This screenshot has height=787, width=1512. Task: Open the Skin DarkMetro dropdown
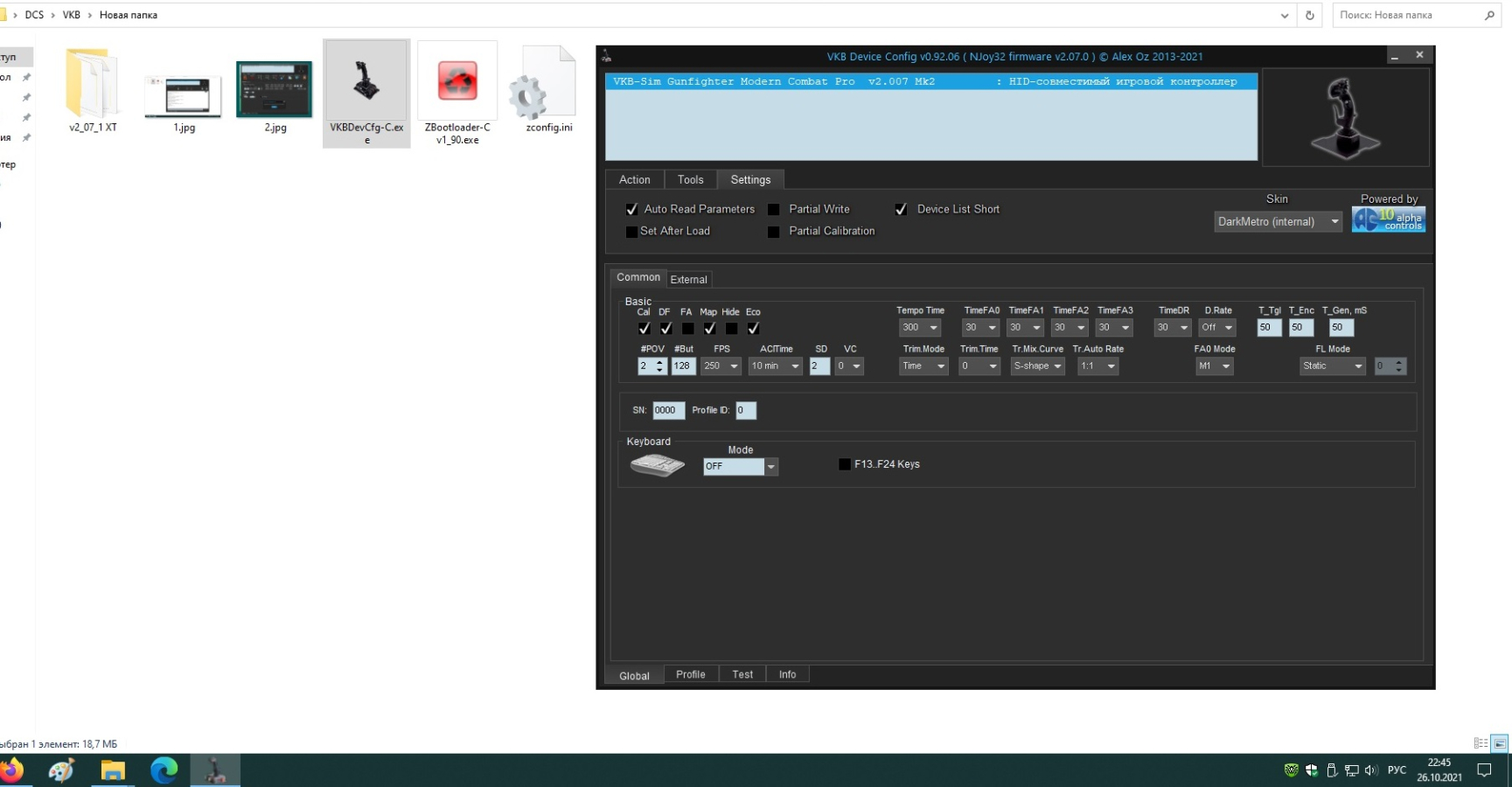click(1278, 222)
